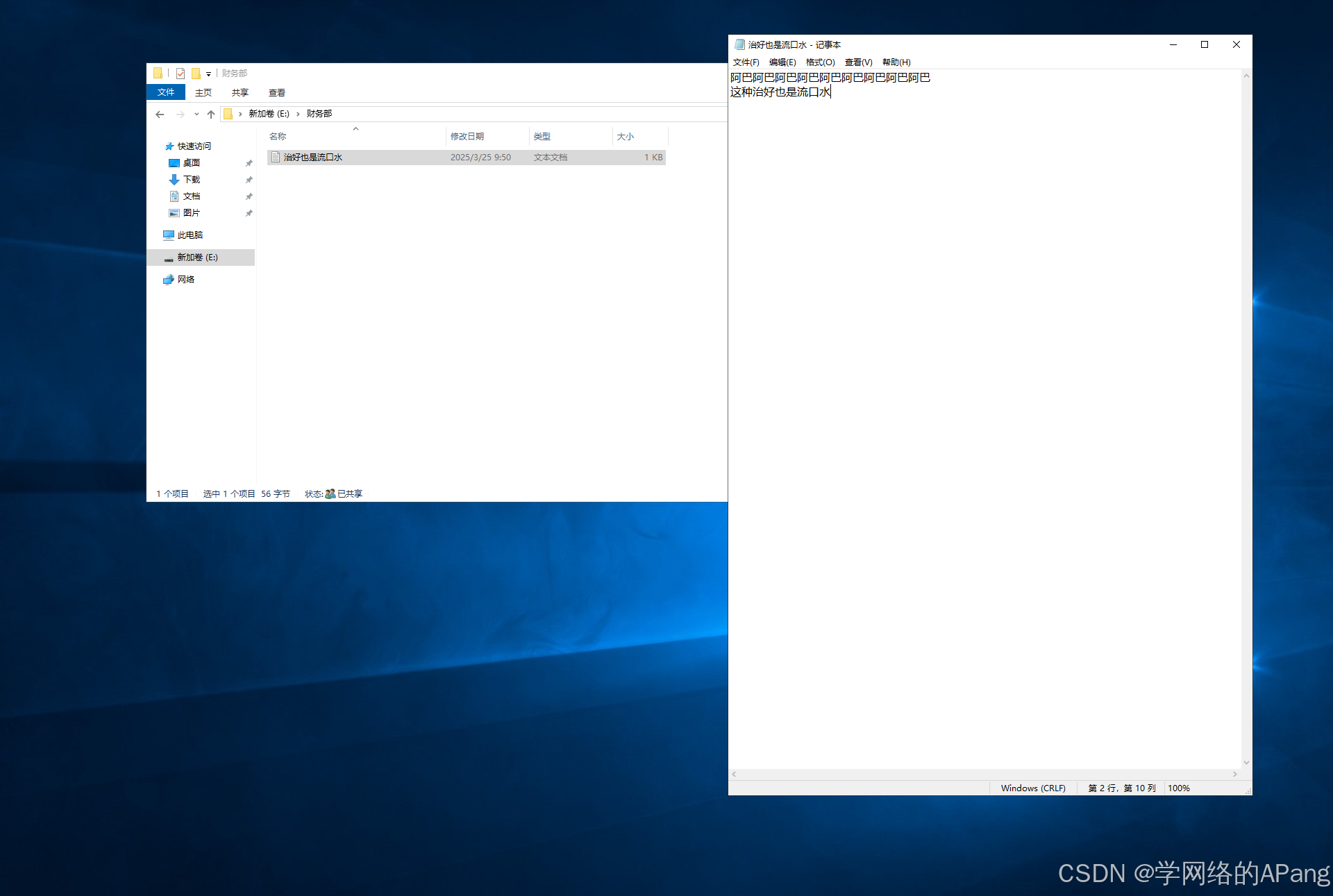The height and width of the screenshot is (896, 1333).
Task: Open Notepad 格式(O) menu
Action: tap(820, 62)
